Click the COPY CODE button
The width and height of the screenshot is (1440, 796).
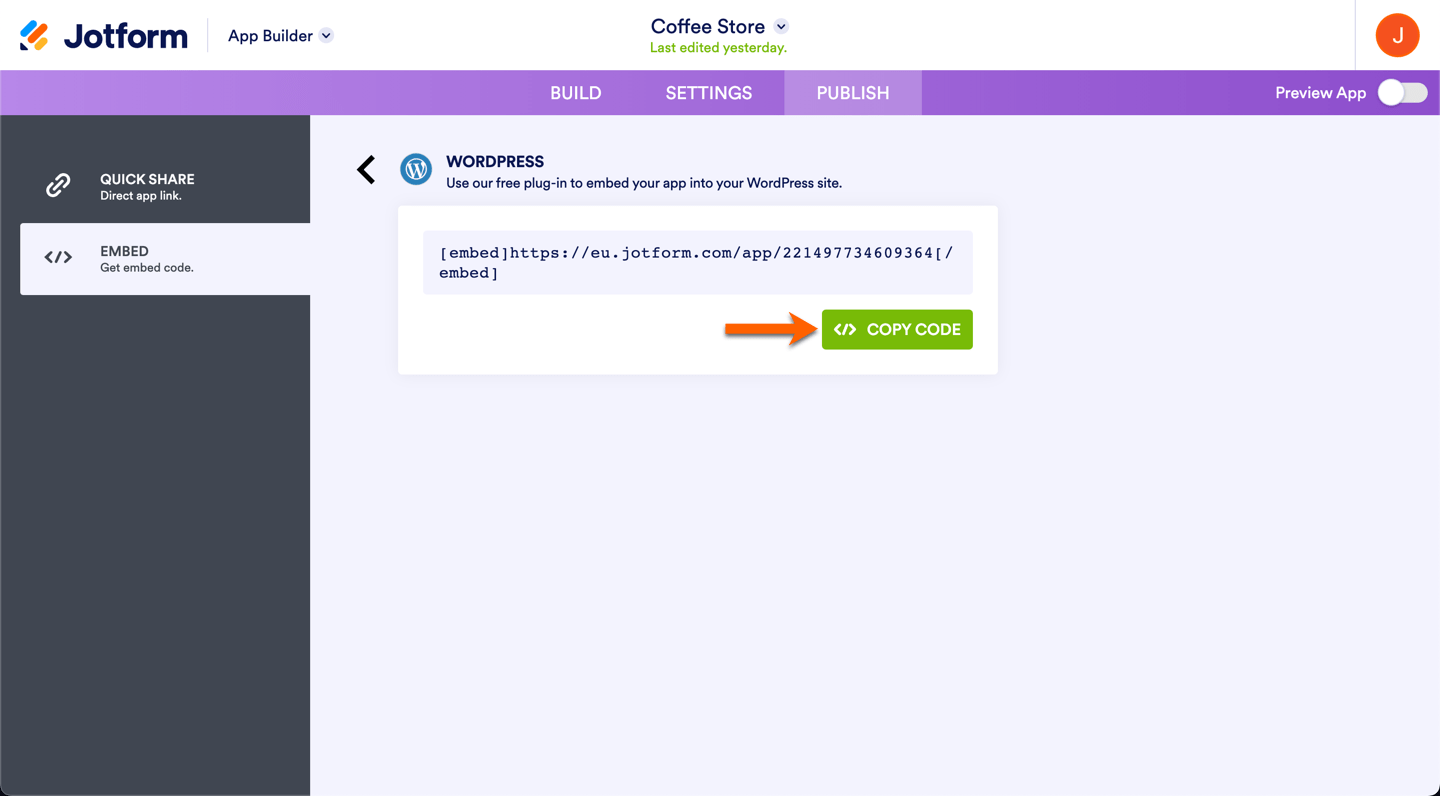coord(897,330)
